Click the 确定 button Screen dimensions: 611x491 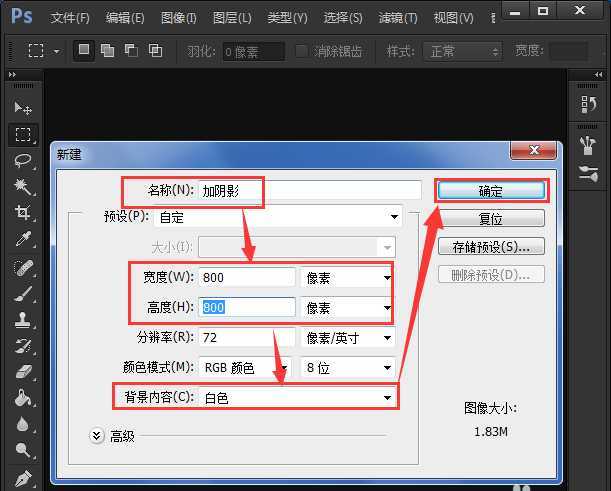click(490, 190)
